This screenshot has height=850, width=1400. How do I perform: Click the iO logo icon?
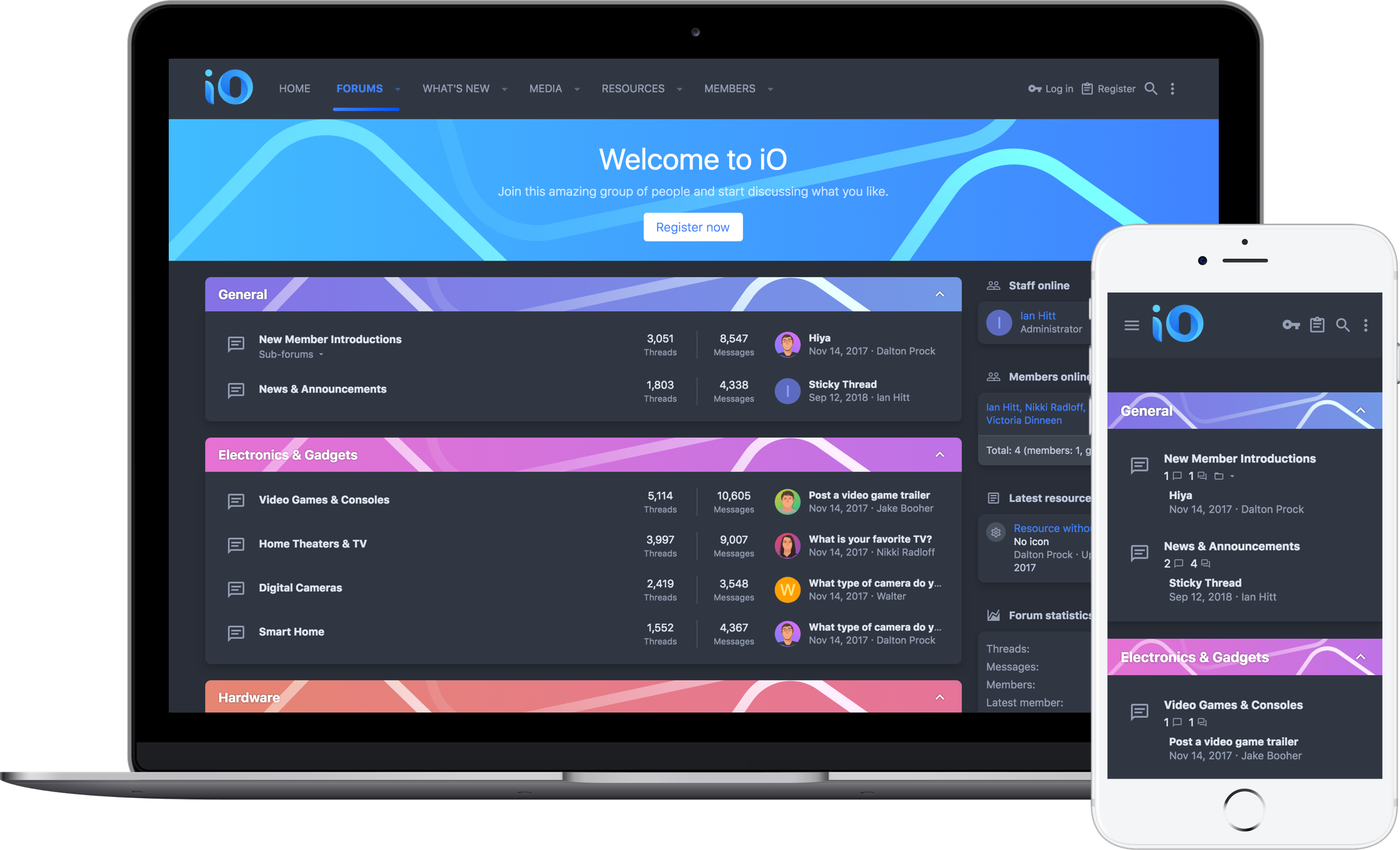(x=227, y=87)
